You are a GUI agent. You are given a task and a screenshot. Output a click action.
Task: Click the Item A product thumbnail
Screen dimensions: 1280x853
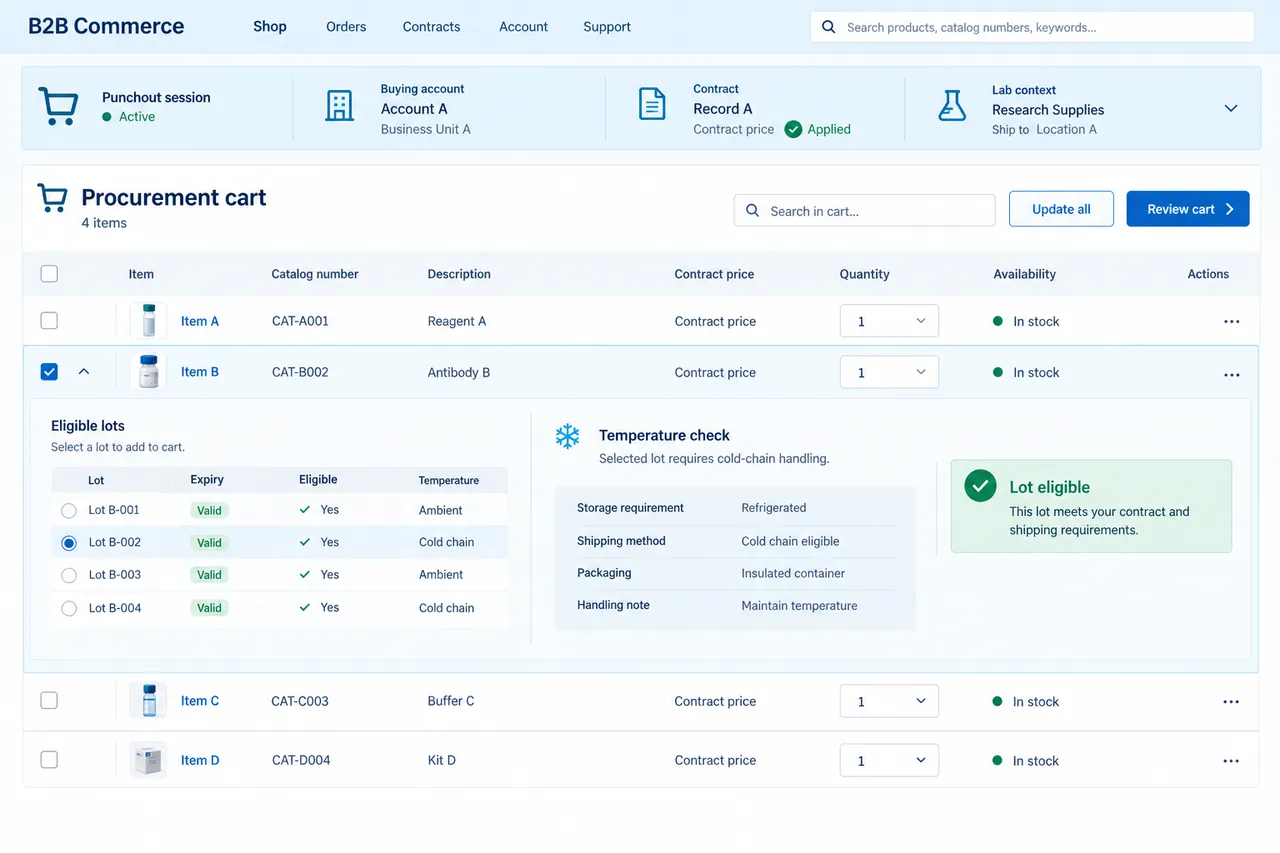point(149,321)
